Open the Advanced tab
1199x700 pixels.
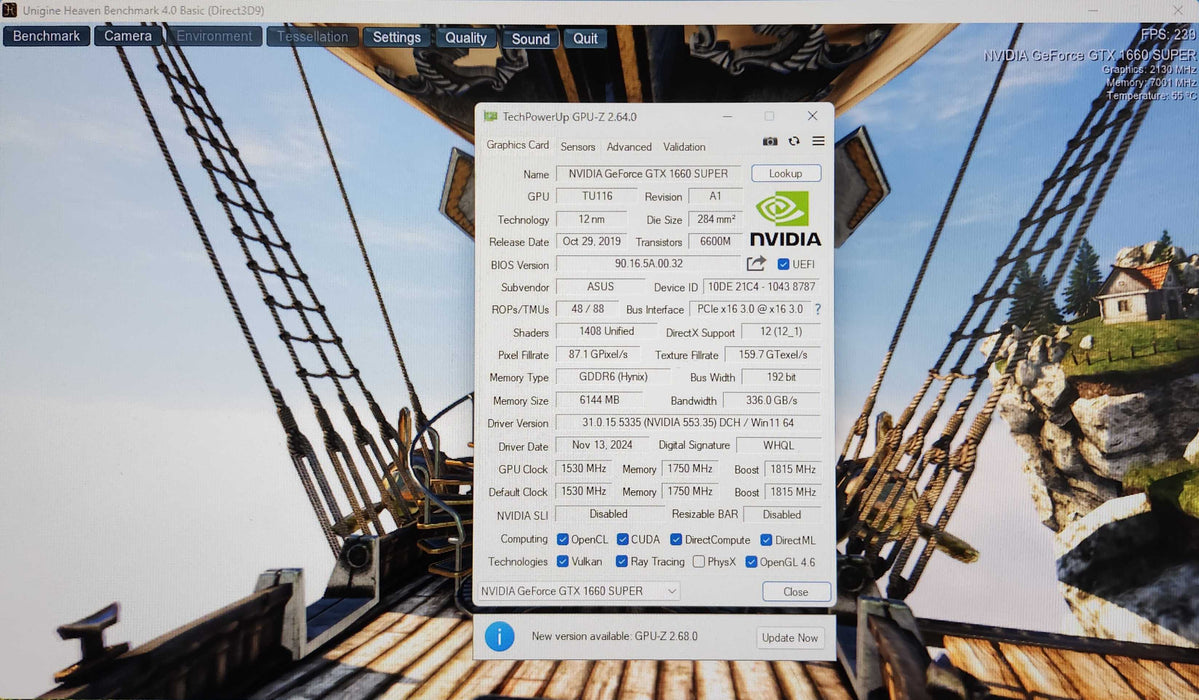[x=629, y=147]
